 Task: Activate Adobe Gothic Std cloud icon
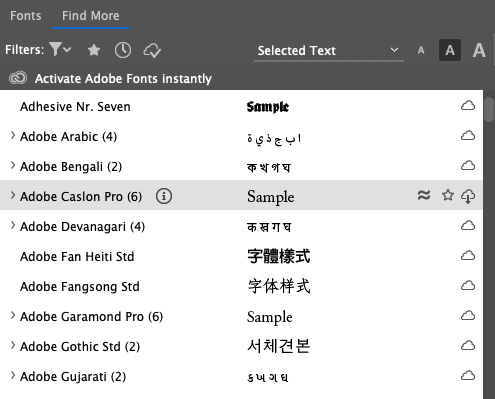click(468, 346)
